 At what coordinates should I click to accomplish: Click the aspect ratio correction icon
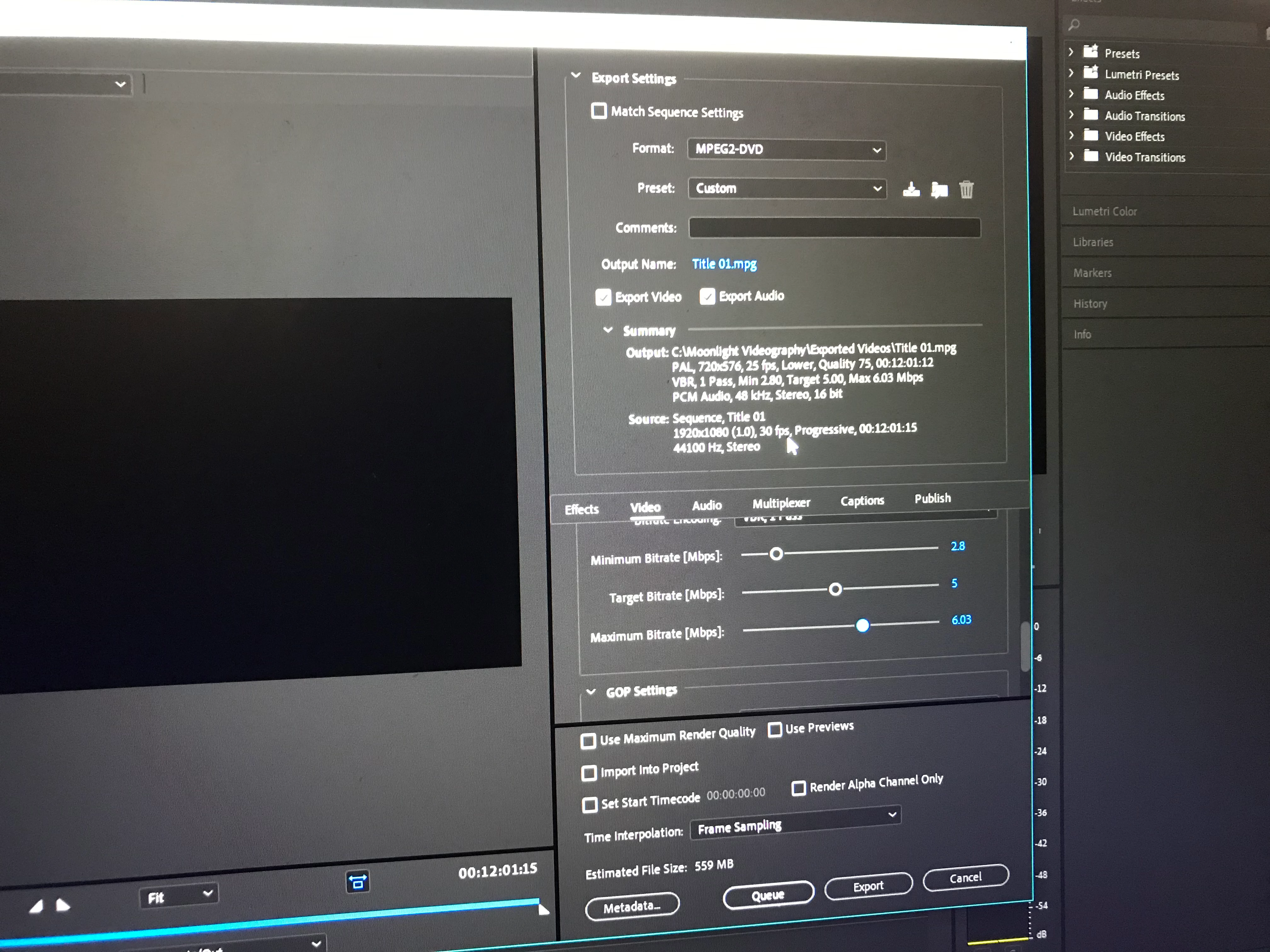point(358,881)
